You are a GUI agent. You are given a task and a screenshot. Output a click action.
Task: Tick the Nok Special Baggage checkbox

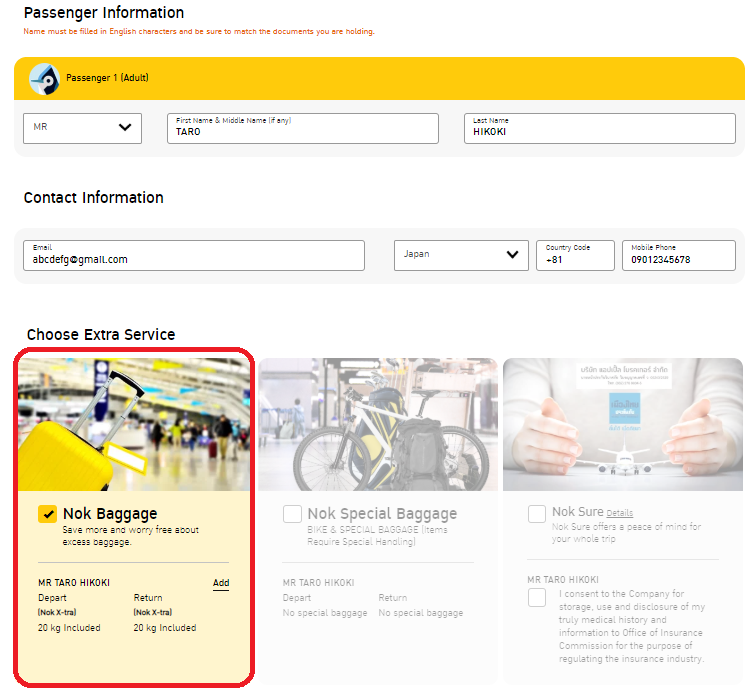click(x=292, y=514)
